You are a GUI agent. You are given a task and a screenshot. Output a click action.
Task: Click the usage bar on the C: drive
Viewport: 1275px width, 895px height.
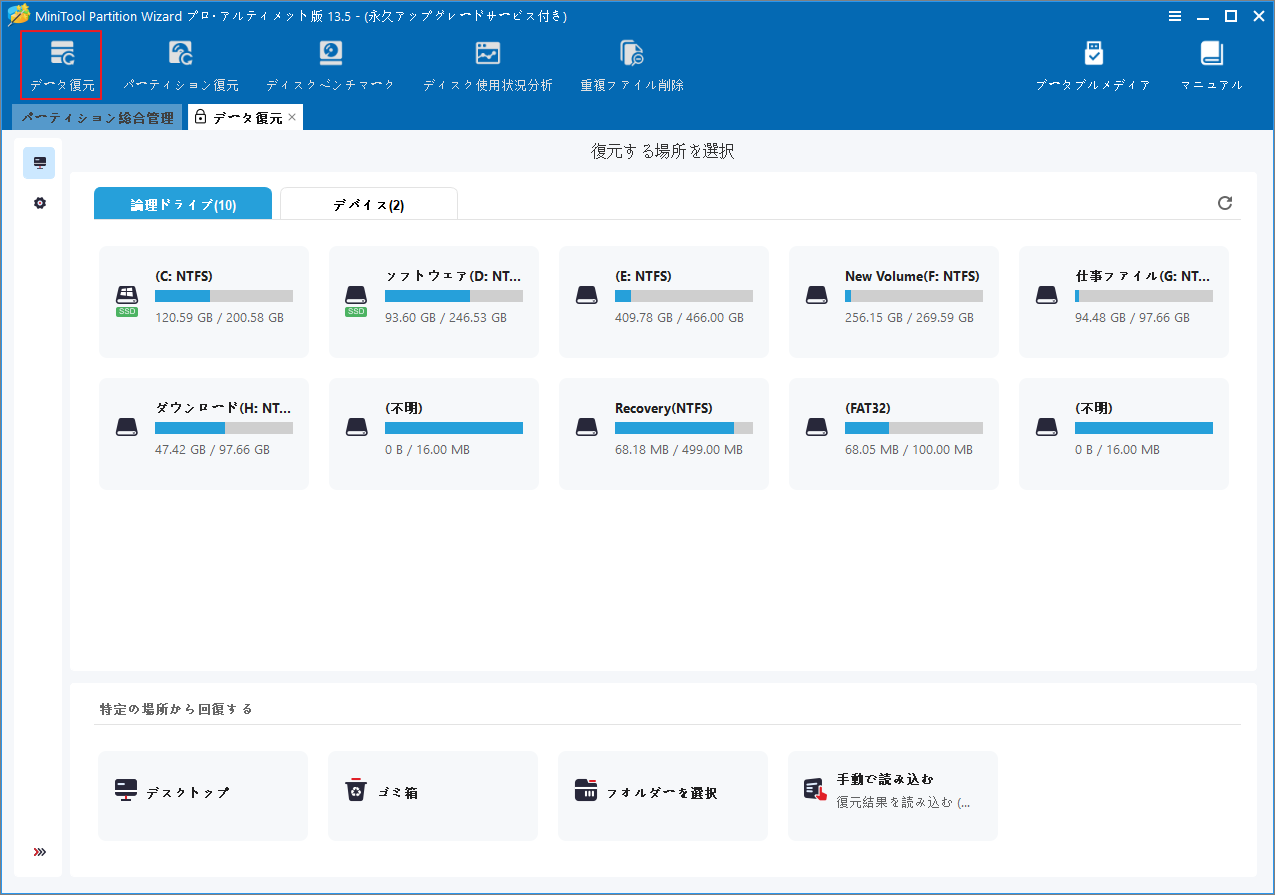[223, 295]
